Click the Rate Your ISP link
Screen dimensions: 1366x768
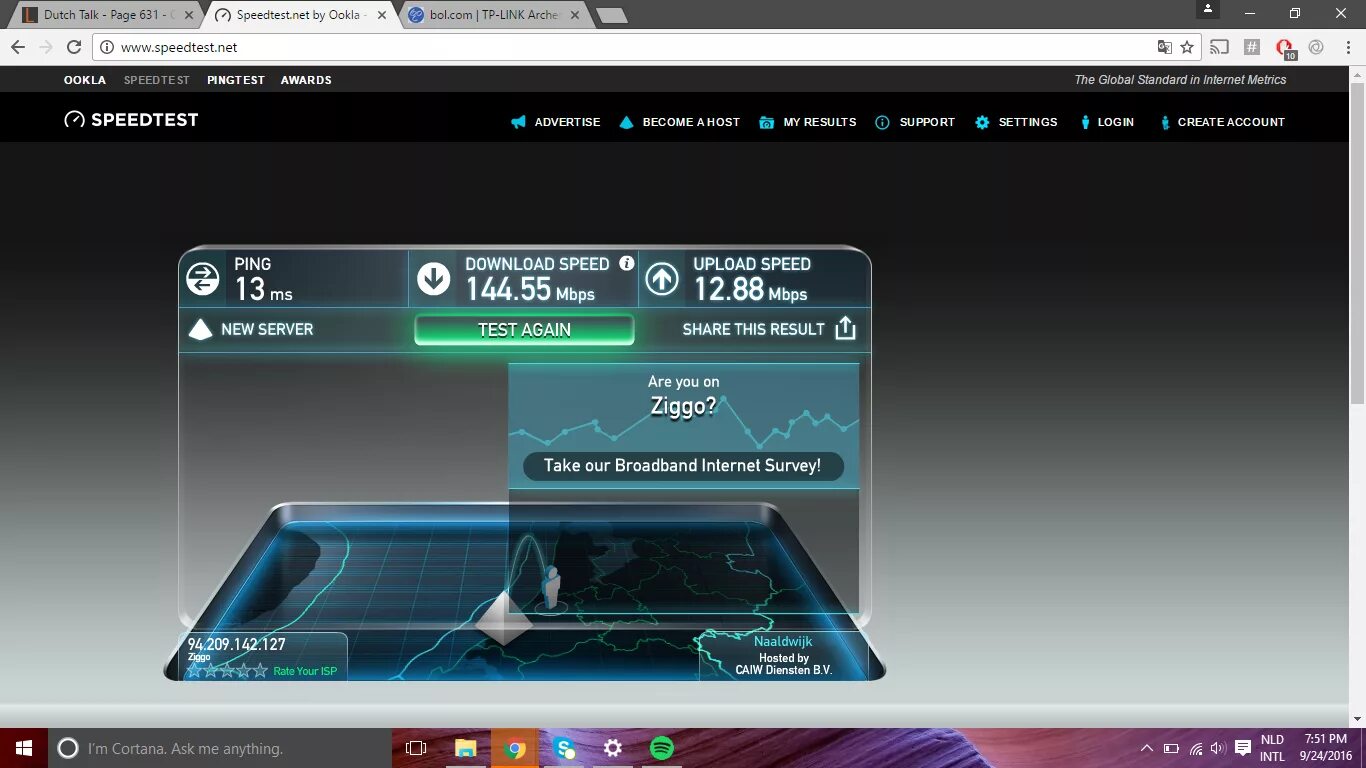click(305, 671)
